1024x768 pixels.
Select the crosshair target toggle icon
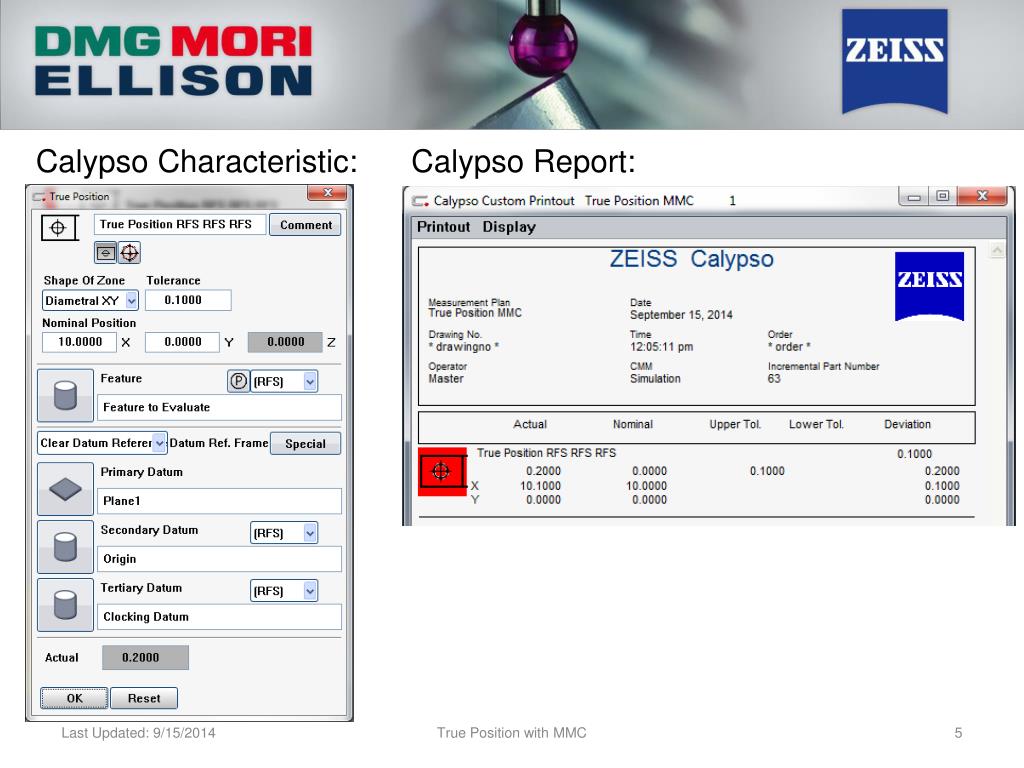pos(129,253)
